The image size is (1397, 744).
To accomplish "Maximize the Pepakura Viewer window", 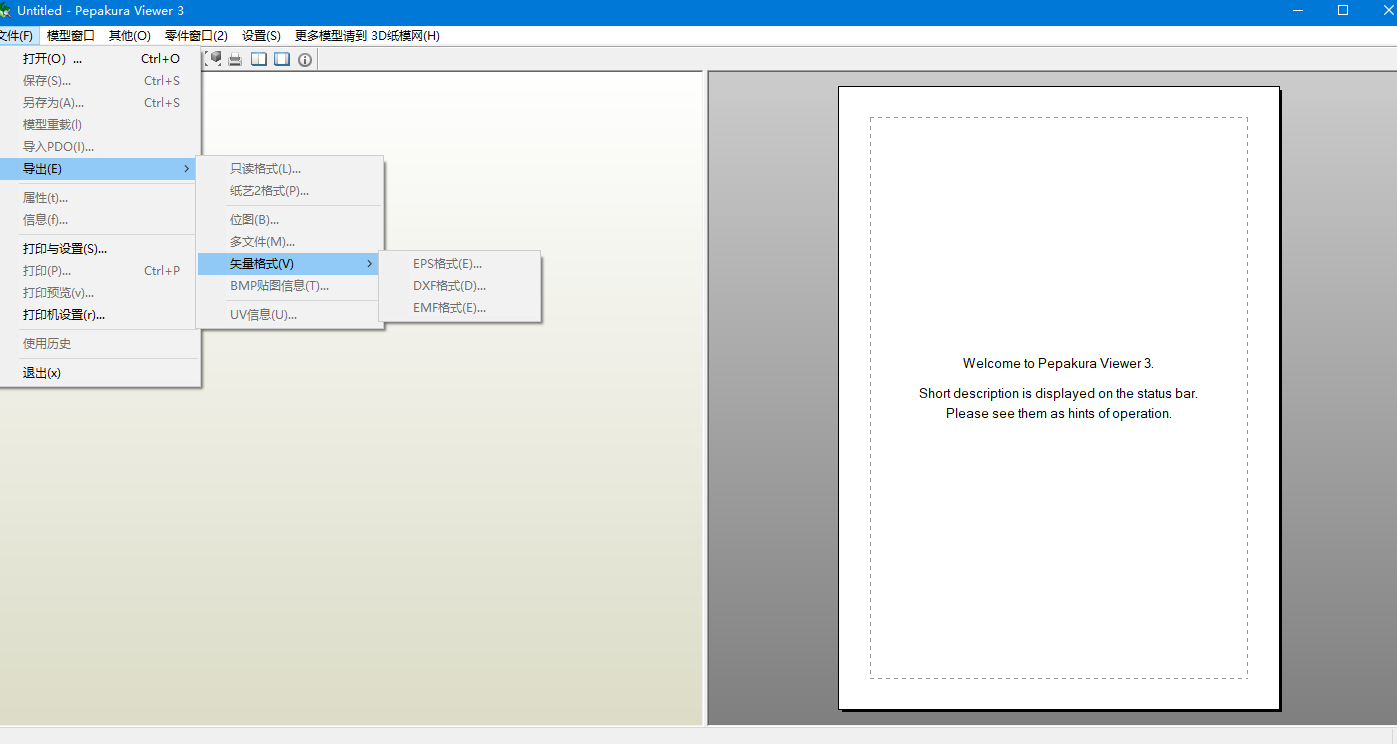I will (x=1343, y=11).
